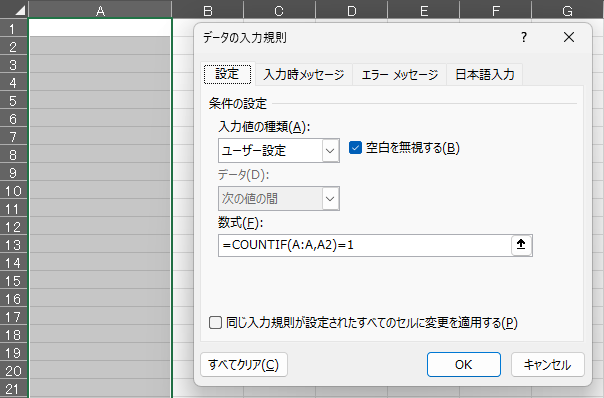This screenshot has width=604, height=398.
Task: Click the すべてクリア button
Action: [x=243, y=364]
